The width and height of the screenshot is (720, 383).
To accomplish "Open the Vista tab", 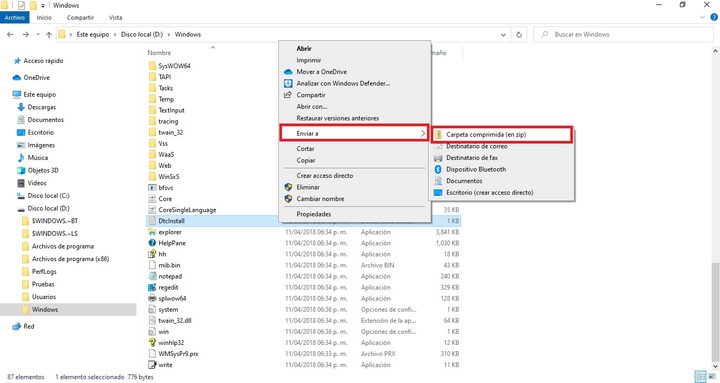I will click(x=115, y=17).
